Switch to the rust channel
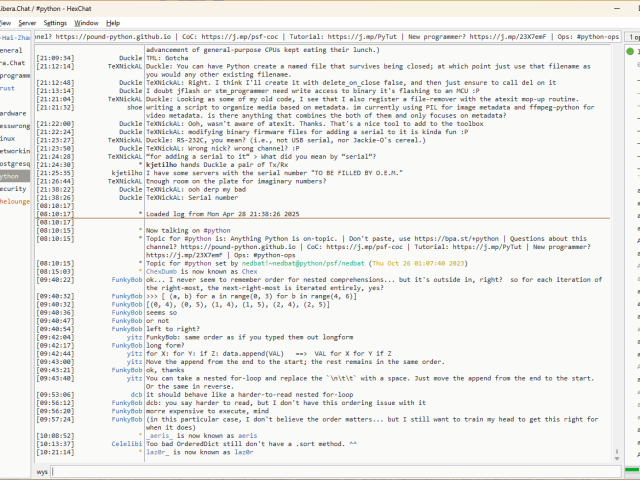This screenshot has width=640, height=480. (8, 88)
